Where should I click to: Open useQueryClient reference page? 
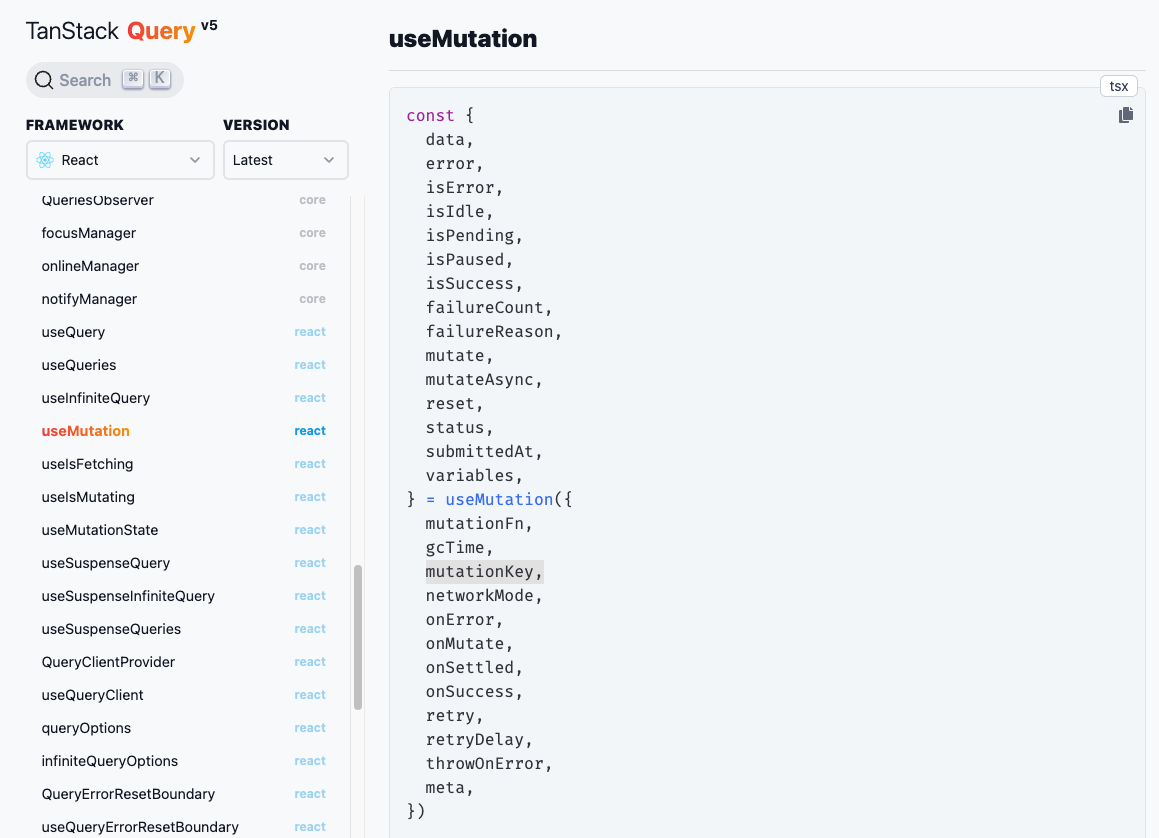[x=92, y=695]
